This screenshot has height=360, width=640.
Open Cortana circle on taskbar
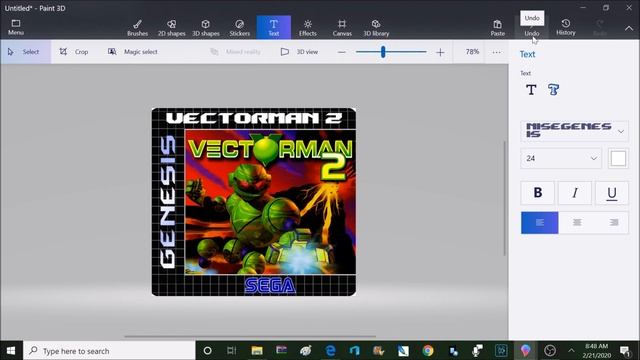click(x=207, y=351)
